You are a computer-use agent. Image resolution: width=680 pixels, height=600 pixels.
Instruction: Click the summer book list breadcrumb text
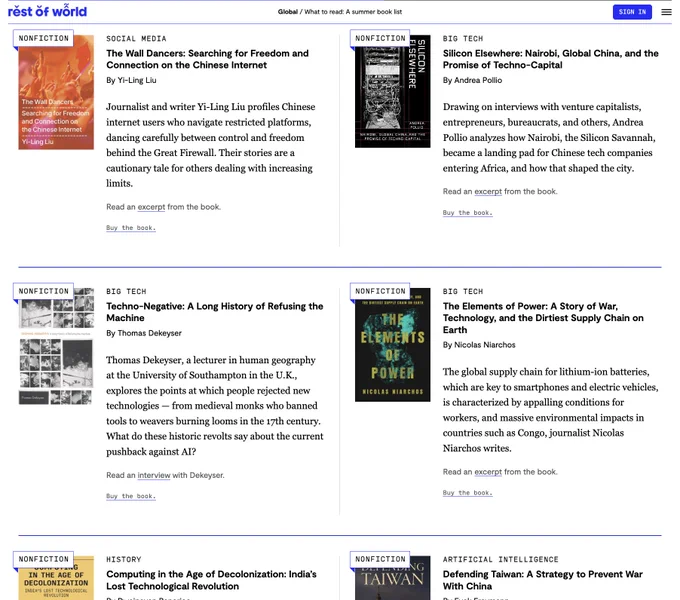pos(353,12)
